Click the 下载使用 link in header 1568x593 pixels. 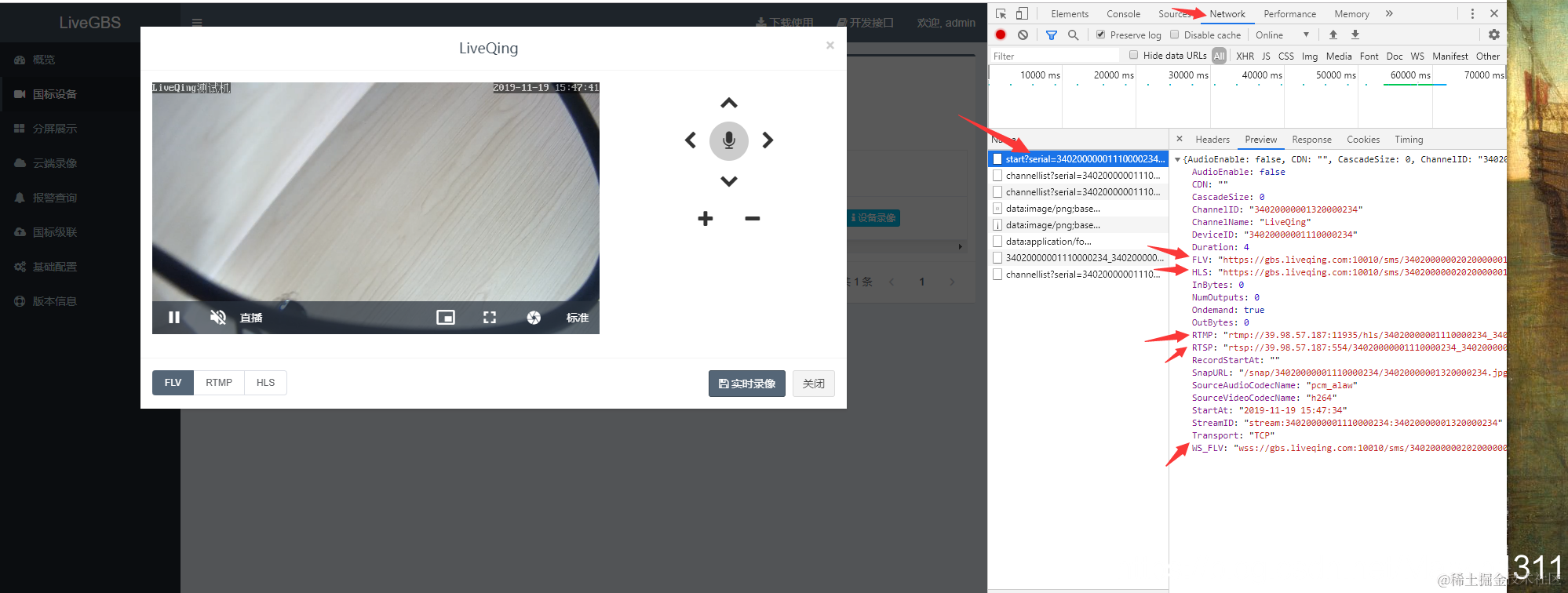[785, 23]
